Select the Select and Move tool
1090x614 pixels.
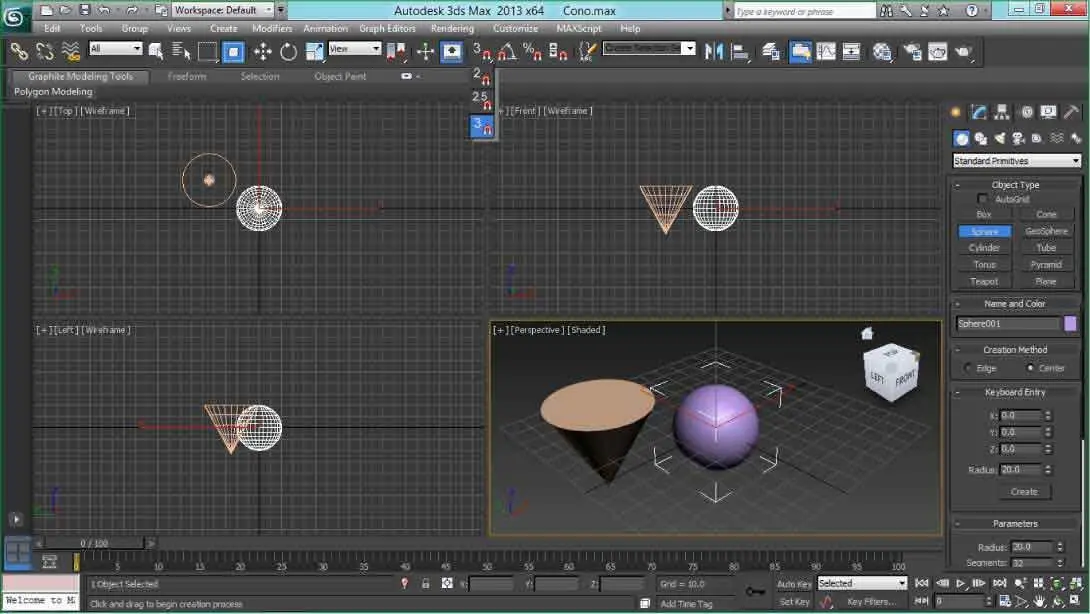coord(262,51)
